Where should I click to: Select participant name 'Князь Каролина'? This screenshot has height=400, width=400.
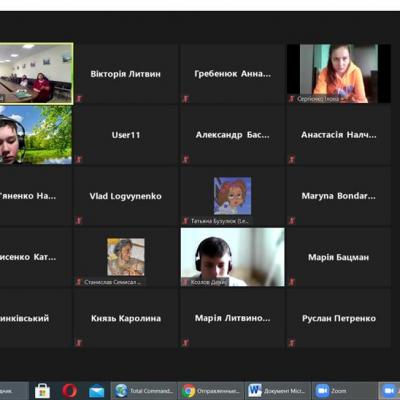pyautogui.click(x=126, y=318)
